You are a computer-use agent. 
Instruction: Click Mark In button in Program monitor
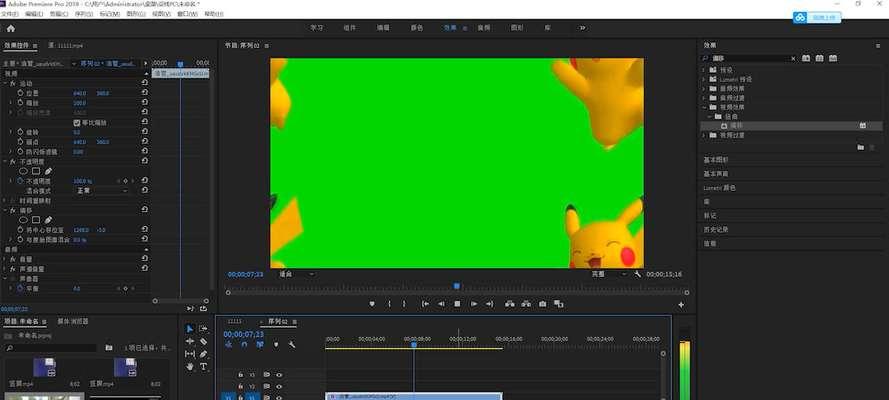(x=389, y=304)
